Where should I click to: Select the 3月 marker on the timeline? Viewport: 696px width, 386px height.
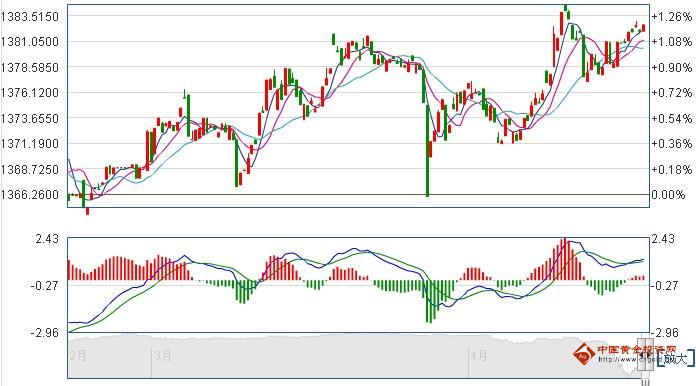pyautogui.click(x=162, y=355)
